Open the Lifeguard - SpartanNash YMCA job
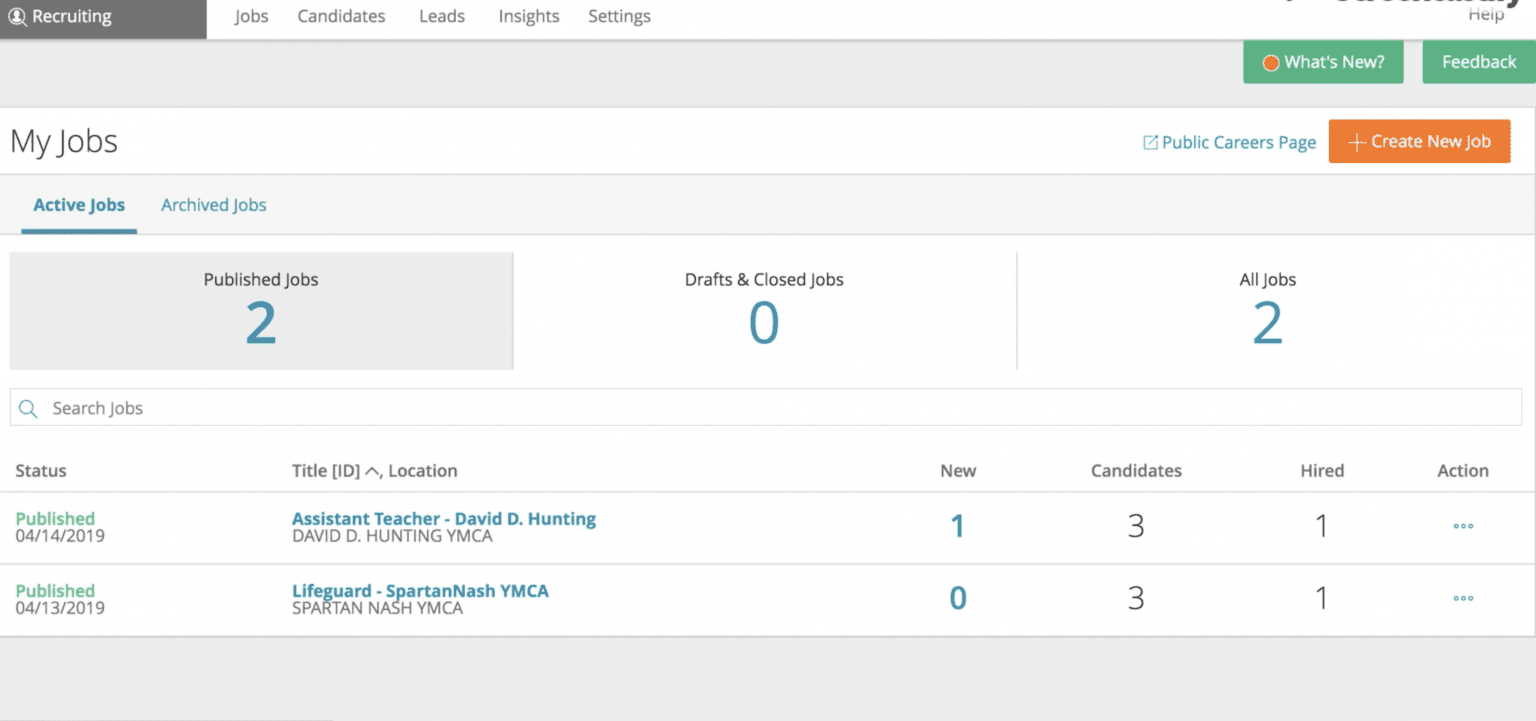This screenshot has width=1536, height=721. [420, 590]
